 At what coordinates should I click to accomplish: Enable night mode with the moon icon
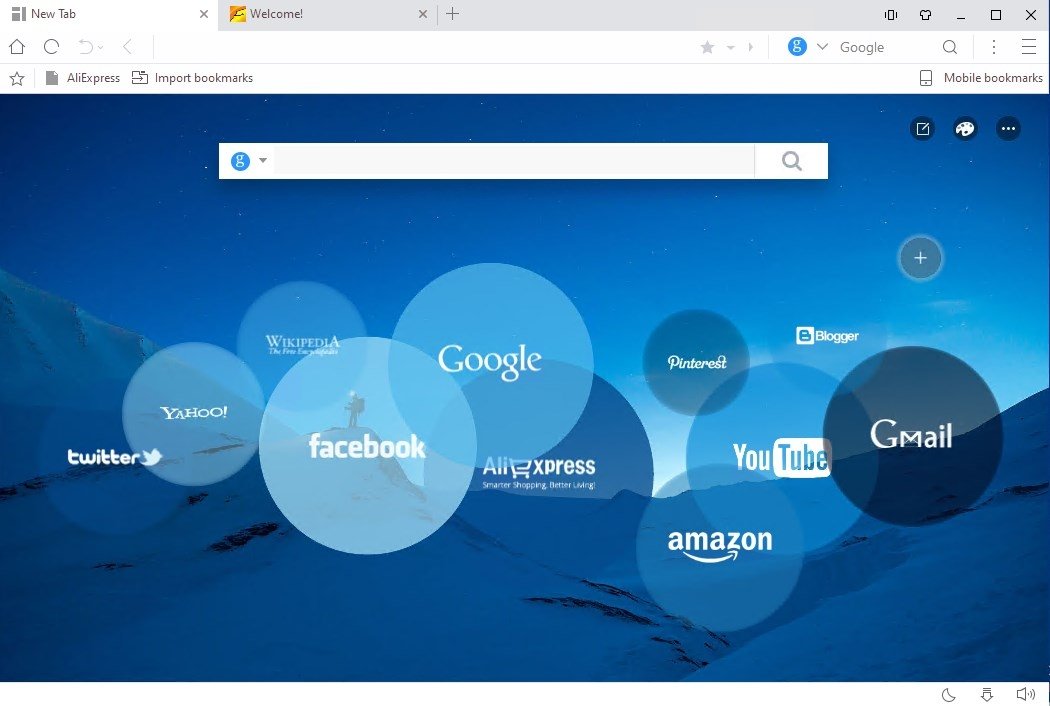coord(947,694)
